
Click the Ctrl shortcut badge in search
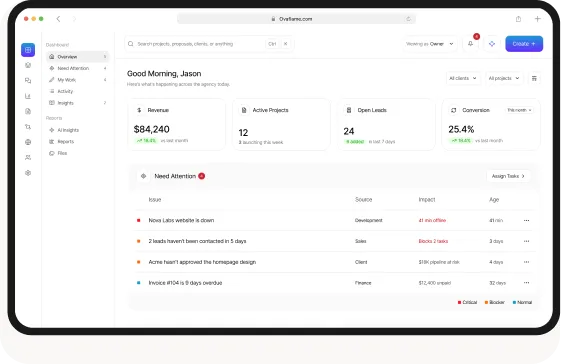272,44
